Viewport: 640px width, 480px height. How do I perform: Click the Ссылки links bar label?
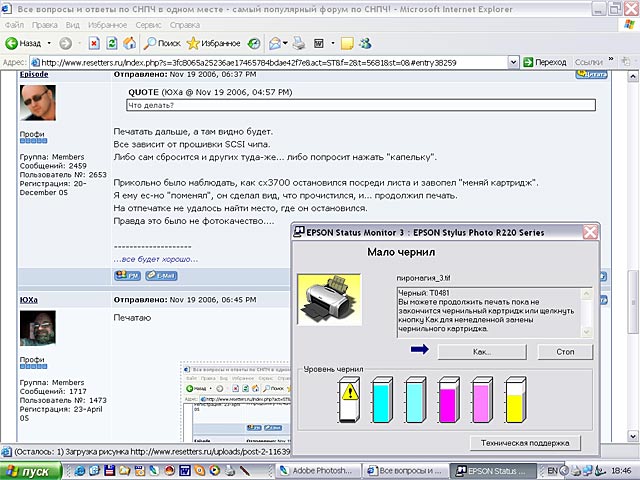[x=589, y=62]
